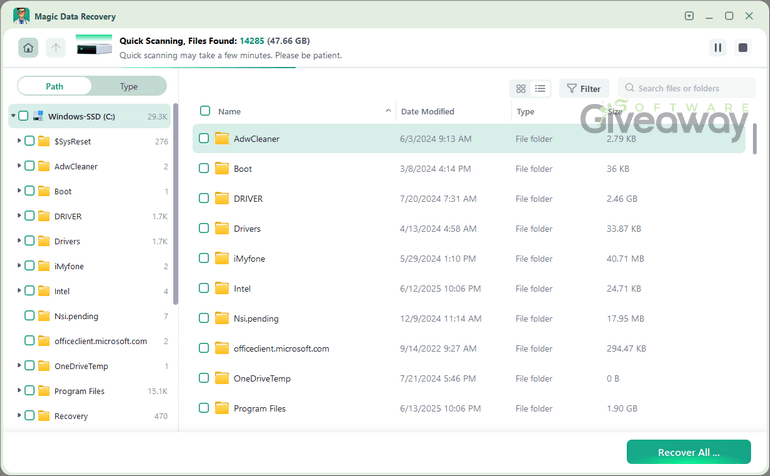The height and width of the screenshot is (476, 770).
Task: Switch to list view
Action: tap(540, 88)
